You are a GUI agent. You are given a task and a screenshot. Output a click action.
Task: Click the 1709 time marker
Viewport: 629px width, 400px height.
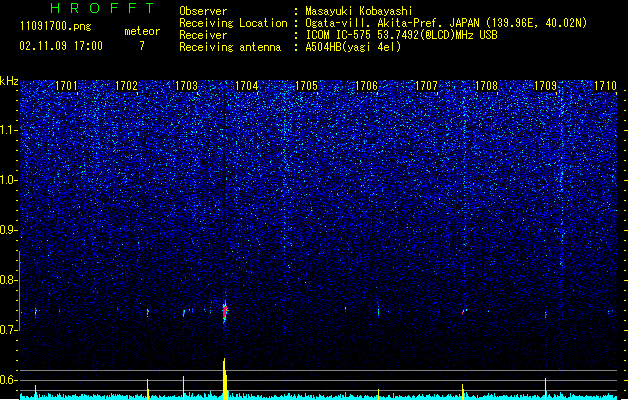[546, 86]
